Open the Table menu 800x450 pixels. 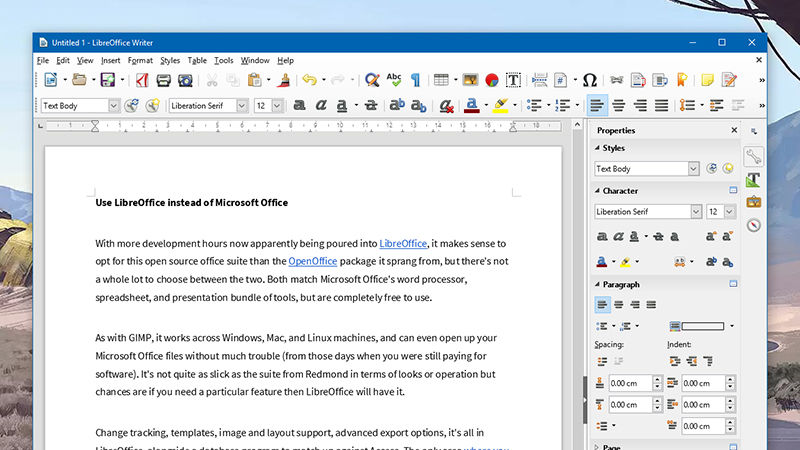point(197,60)
